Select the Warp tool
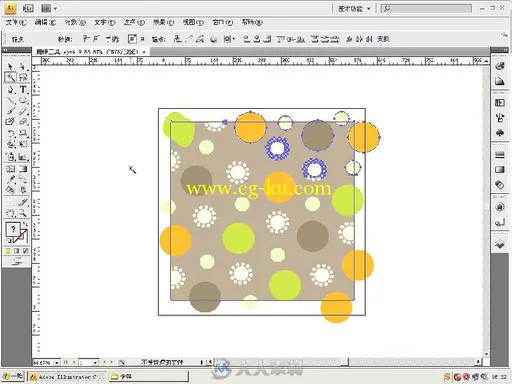The height and width of the screenshot is (384, 512). 10,144
